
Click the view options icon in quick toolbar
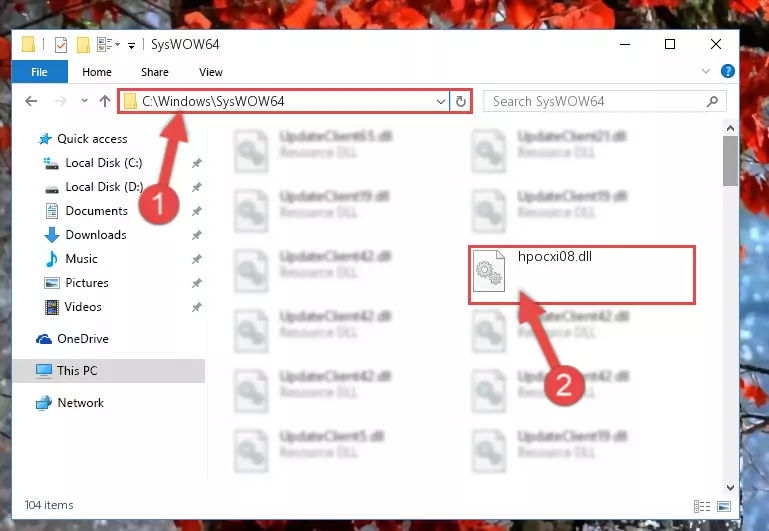coord(105,45)
